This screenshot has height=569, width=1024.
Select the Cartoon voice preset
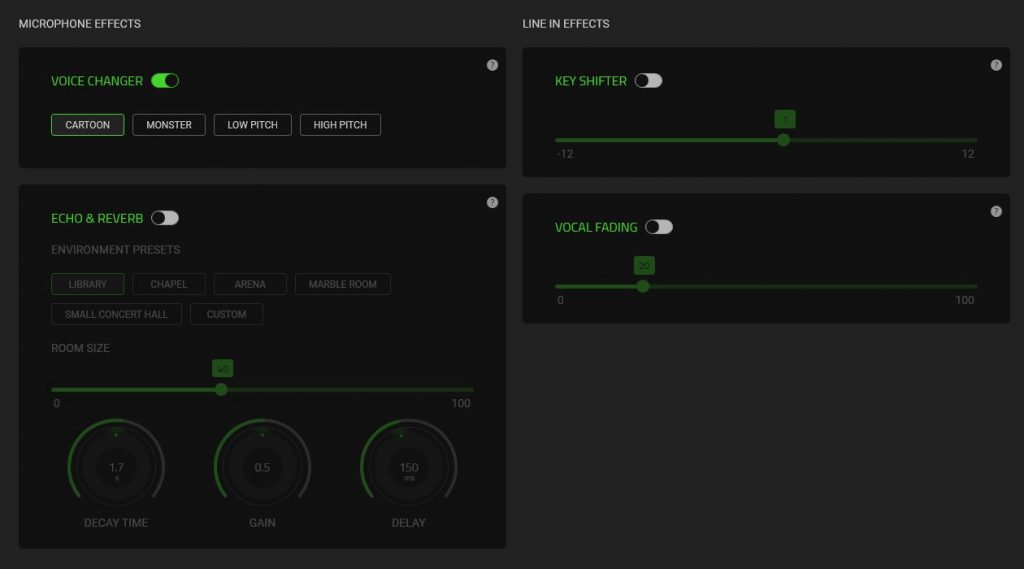(88, 125)
